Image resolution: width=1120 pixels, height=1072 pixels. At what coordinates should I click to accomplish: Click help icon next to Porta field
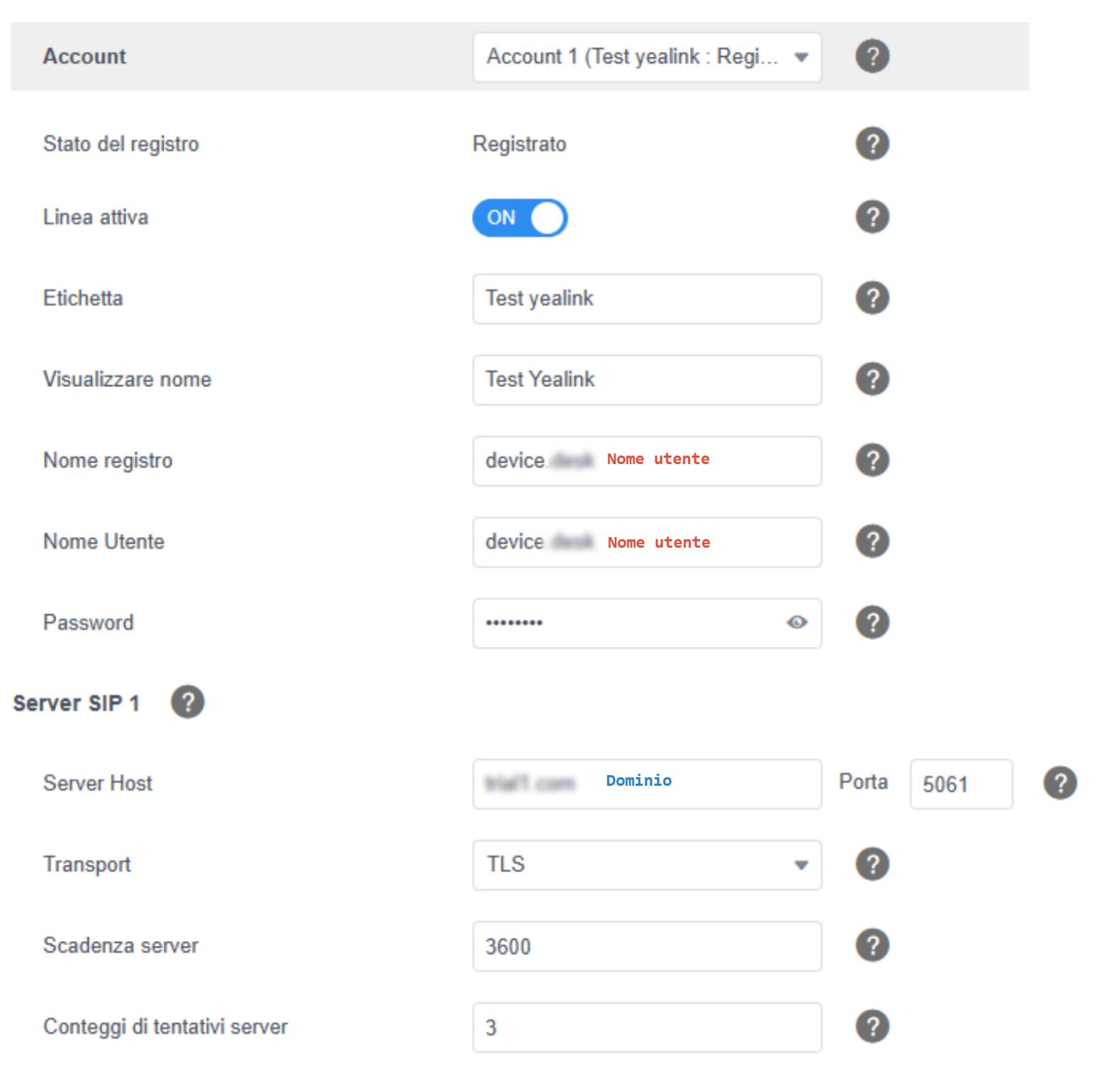coord(1060,784)
